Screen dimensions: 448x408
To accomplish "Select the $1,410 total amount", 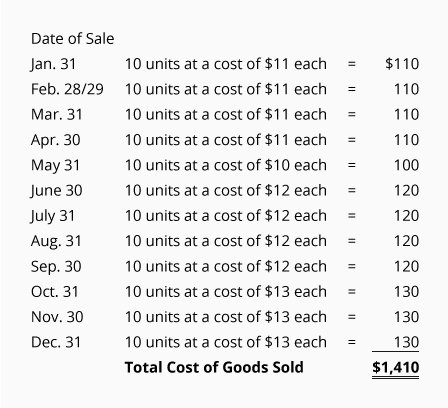I will pos(395,368).
